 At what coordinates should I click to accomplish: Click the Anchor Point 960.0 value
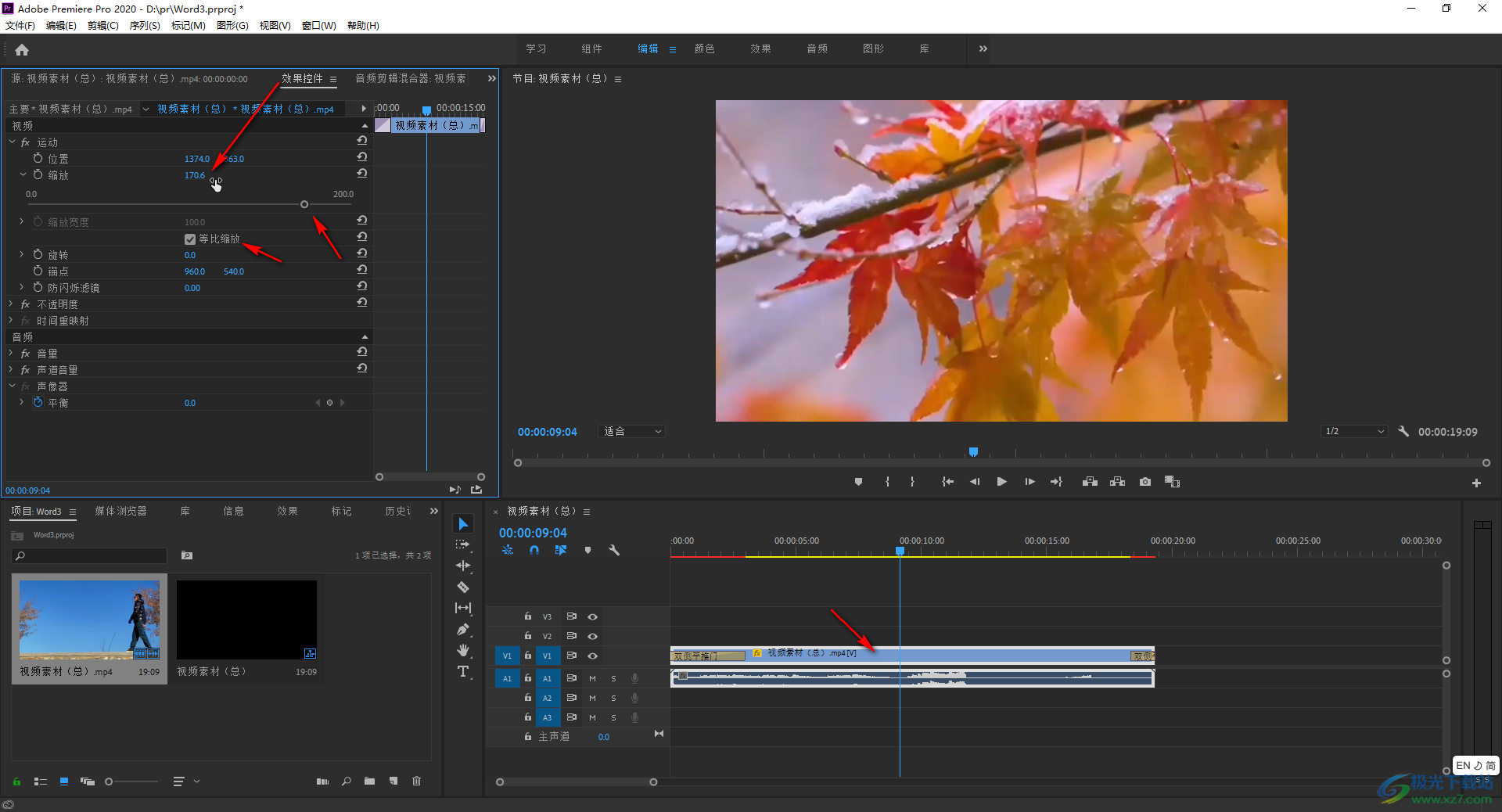point(195,271)
